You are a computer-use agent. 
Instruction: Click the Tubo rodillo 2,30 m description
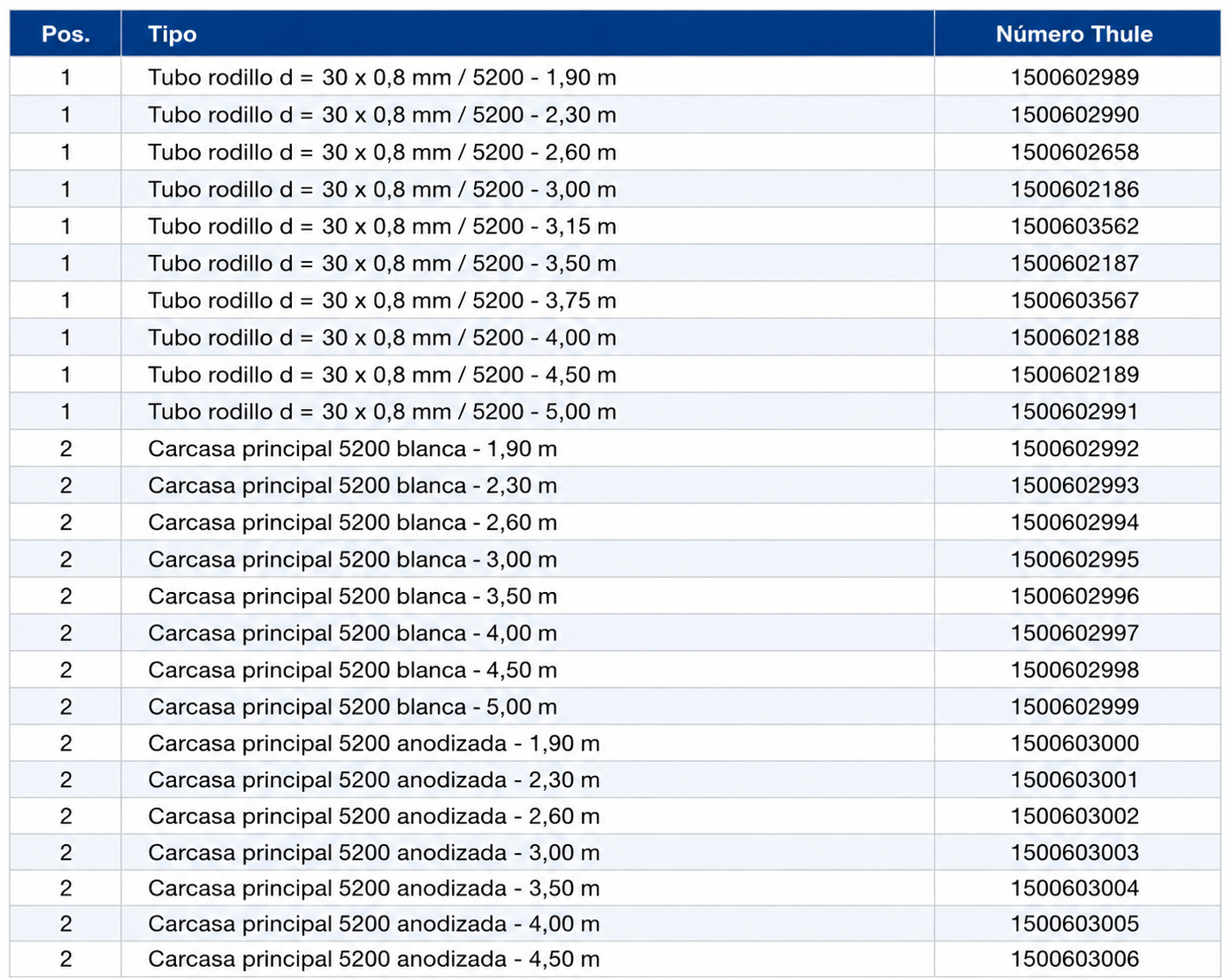pos(382,115)
